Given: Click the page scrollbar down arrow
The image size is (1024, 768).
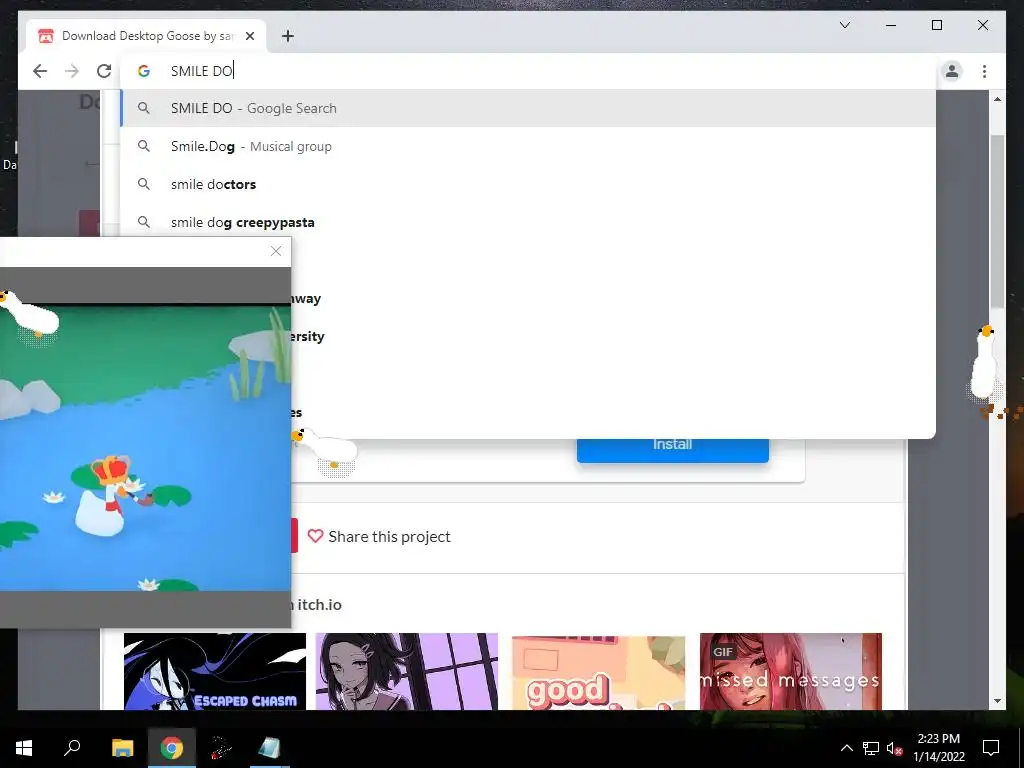Looking at the screenshot, I should click(997, 701).
